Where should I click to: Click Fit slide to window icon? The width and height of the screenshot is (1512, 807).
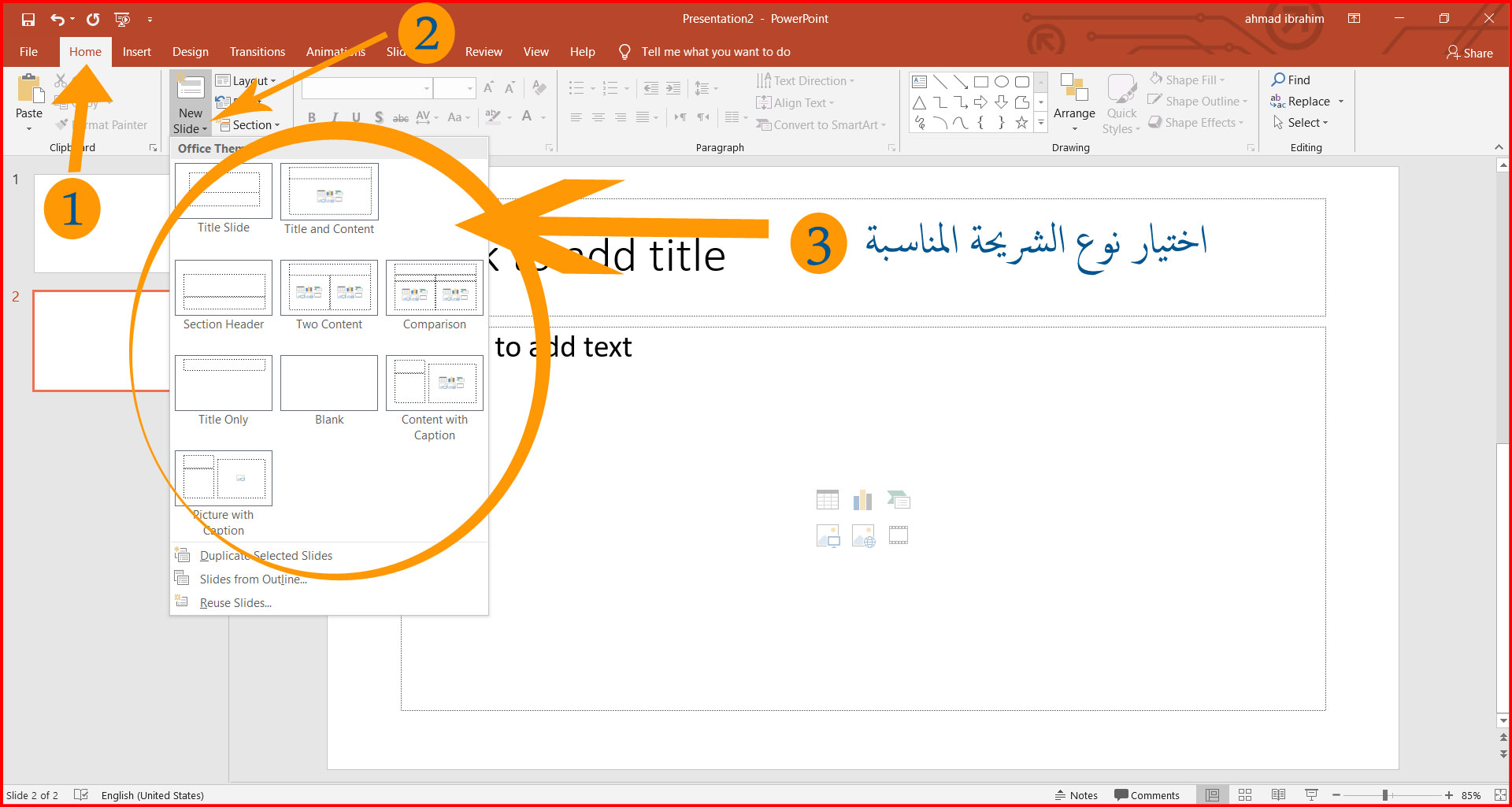pos(1501,795)
